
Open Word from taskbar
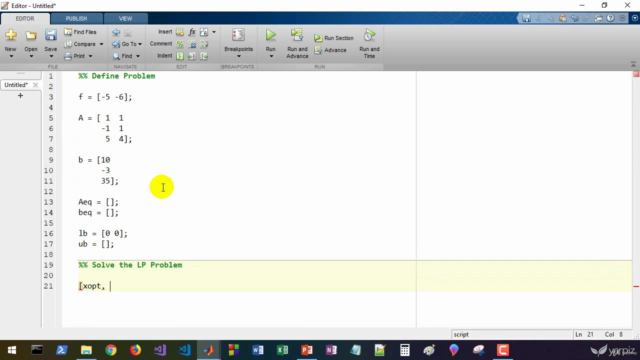click(258, 350)
